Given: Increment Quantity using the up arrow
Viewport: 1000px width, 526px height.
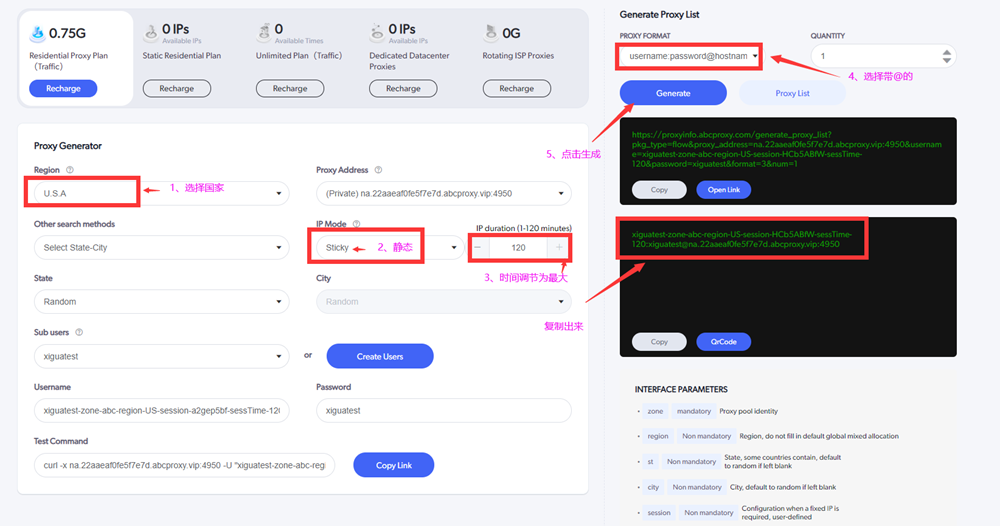Looking at the screenshot, I should pos(947,52).
